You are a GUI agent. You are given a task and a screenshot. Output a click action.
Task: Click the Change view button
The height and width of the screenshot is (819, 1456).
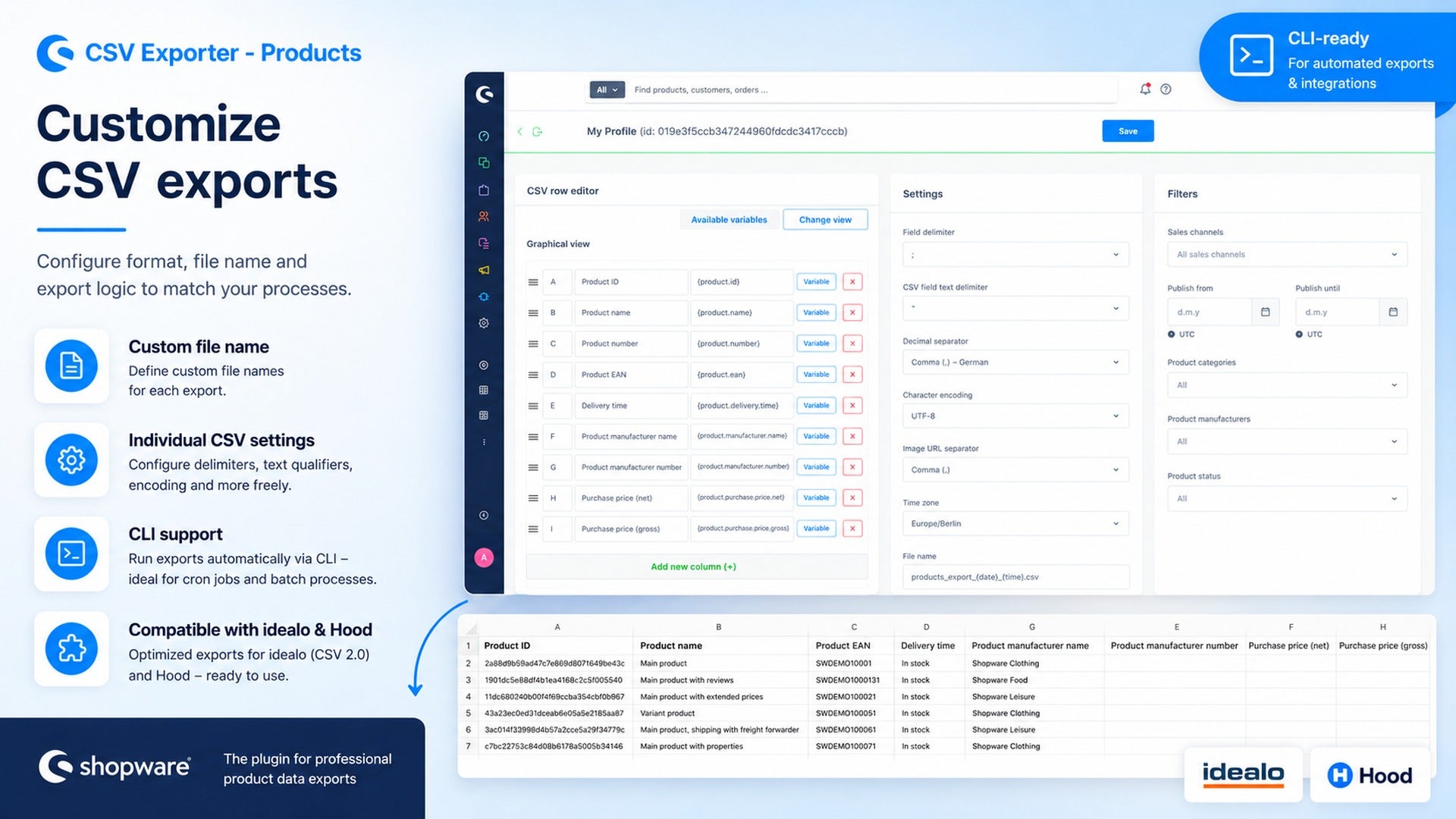point(825,220)
